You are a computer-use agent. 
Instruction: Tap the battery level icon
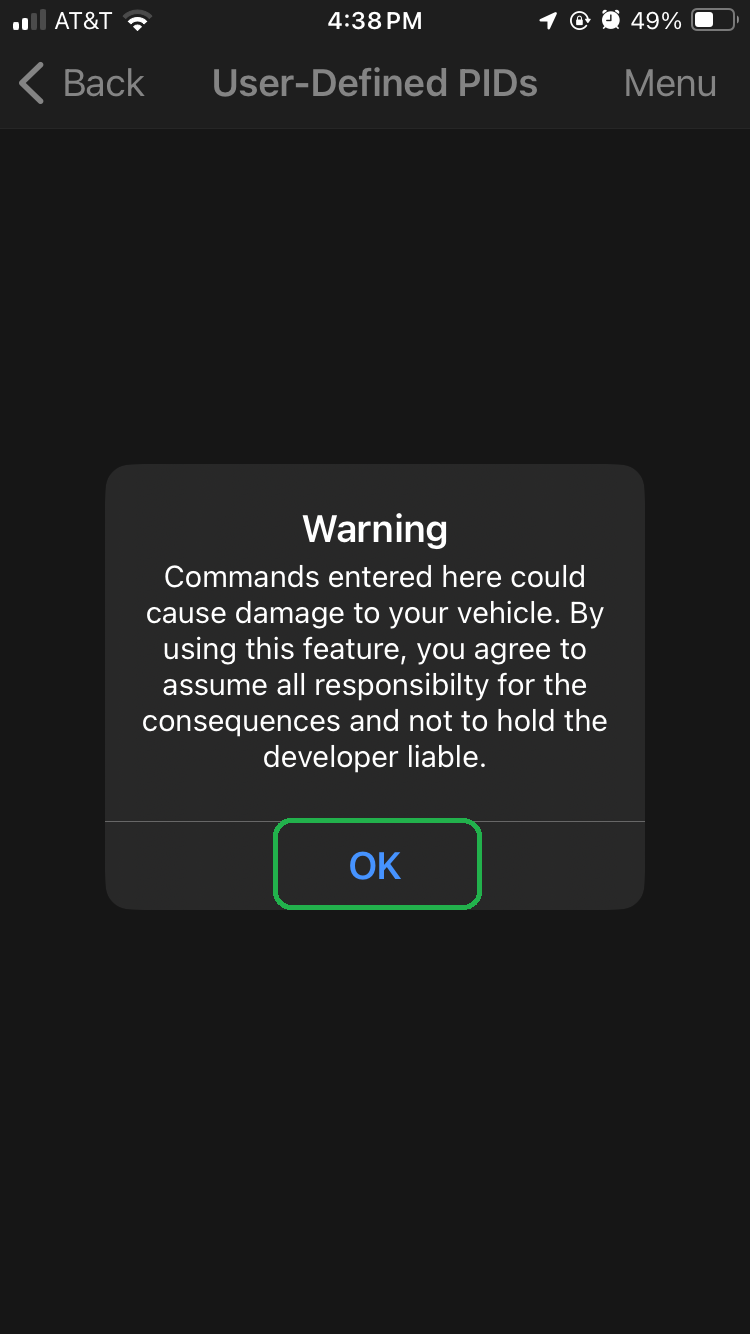pos(715,21)
